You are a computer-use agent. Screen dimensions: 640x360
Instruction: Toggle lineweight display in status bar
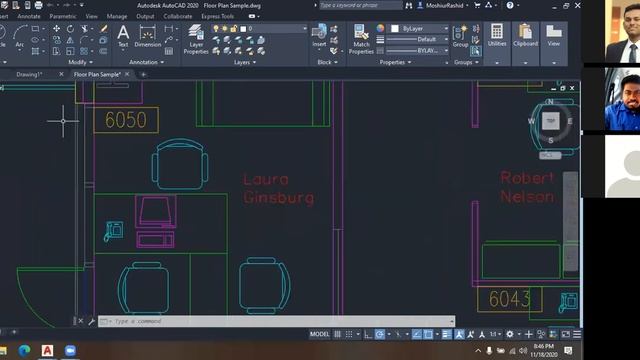[447, 334]
